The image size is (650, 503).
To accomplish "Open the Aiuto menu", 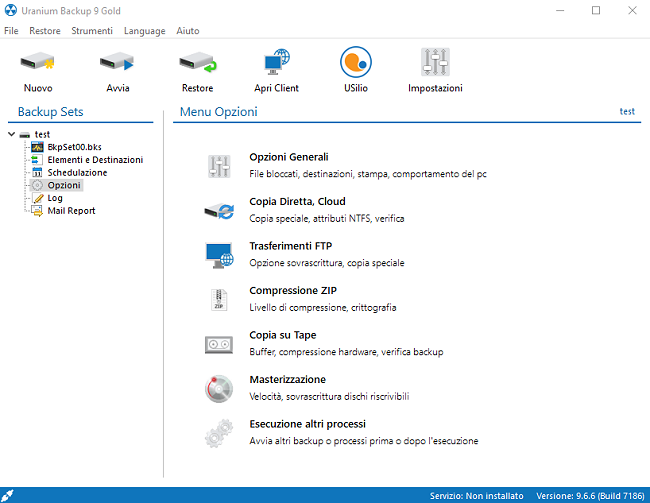I will point(188,31).
